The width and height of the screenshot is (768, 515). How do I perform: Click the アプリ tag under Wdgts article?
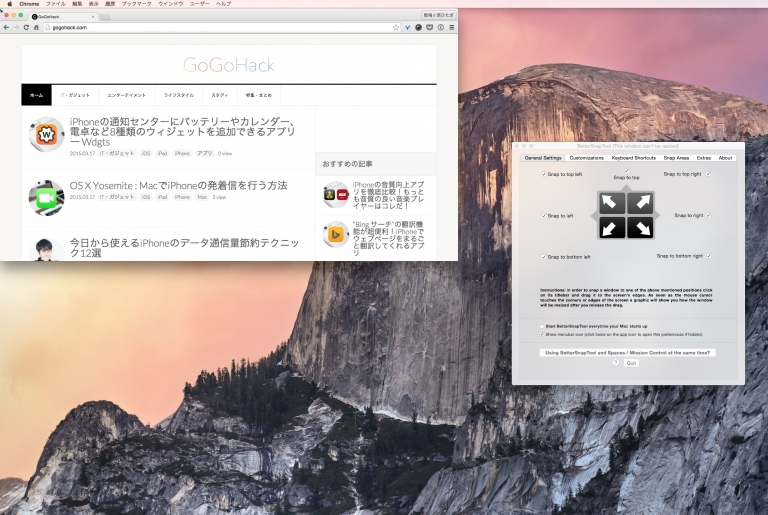(x=205, y=153)
